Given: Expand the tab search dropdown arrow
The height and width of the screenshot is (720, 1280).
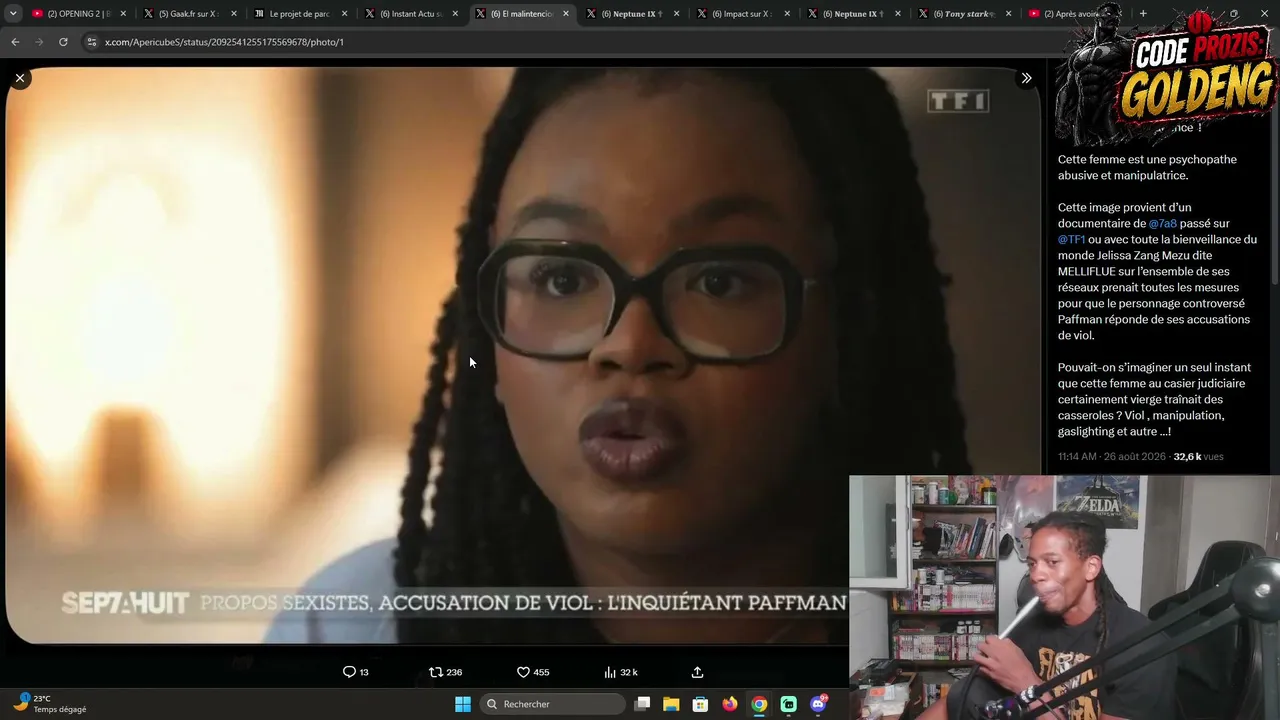Looking at the screenshot, I should 13,14.
